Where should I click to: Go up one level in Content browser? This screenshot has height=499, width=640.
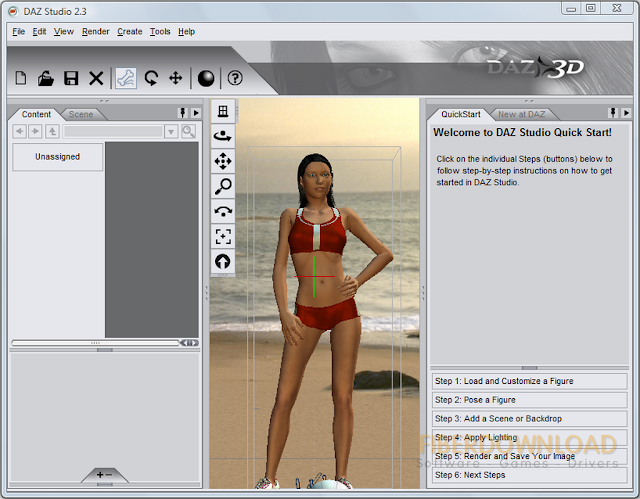[x=52, y=131]
